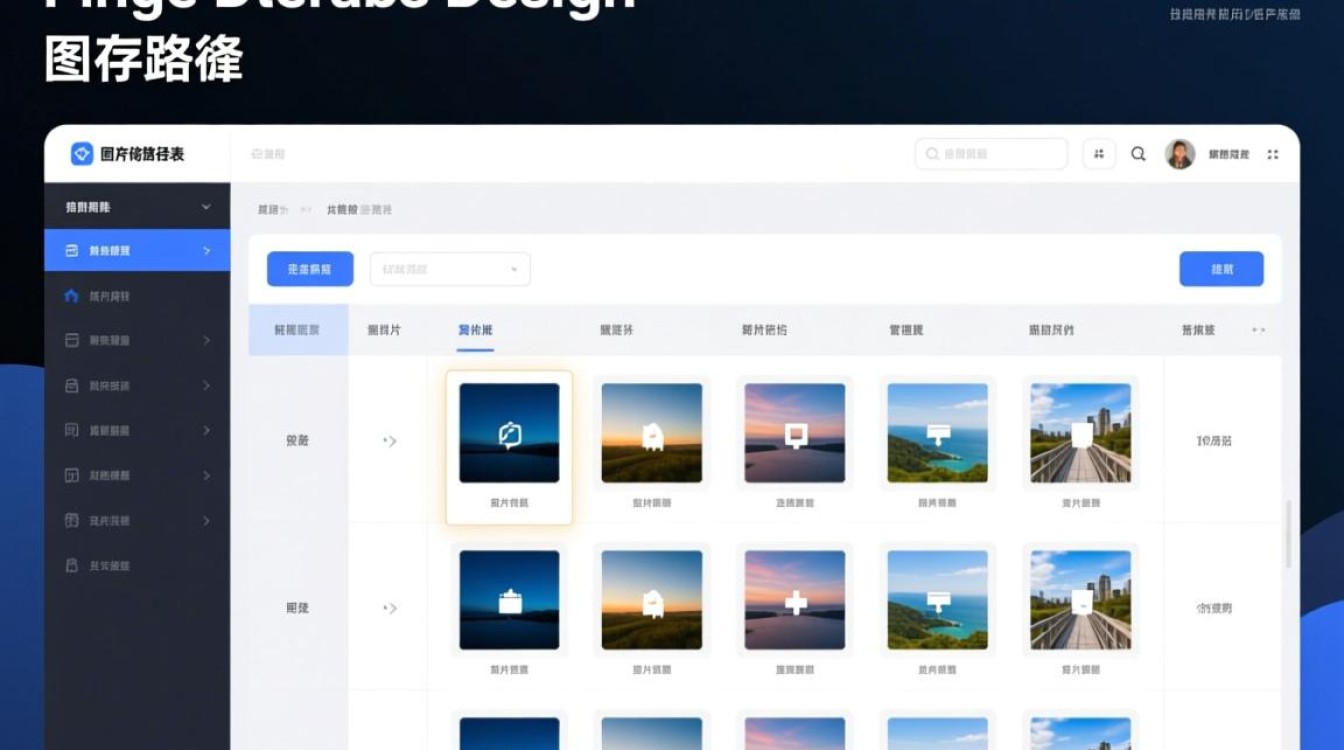Click the magnifying glass icon beside the user avatar
The image size is (1344, 750).
point(1138,154)
